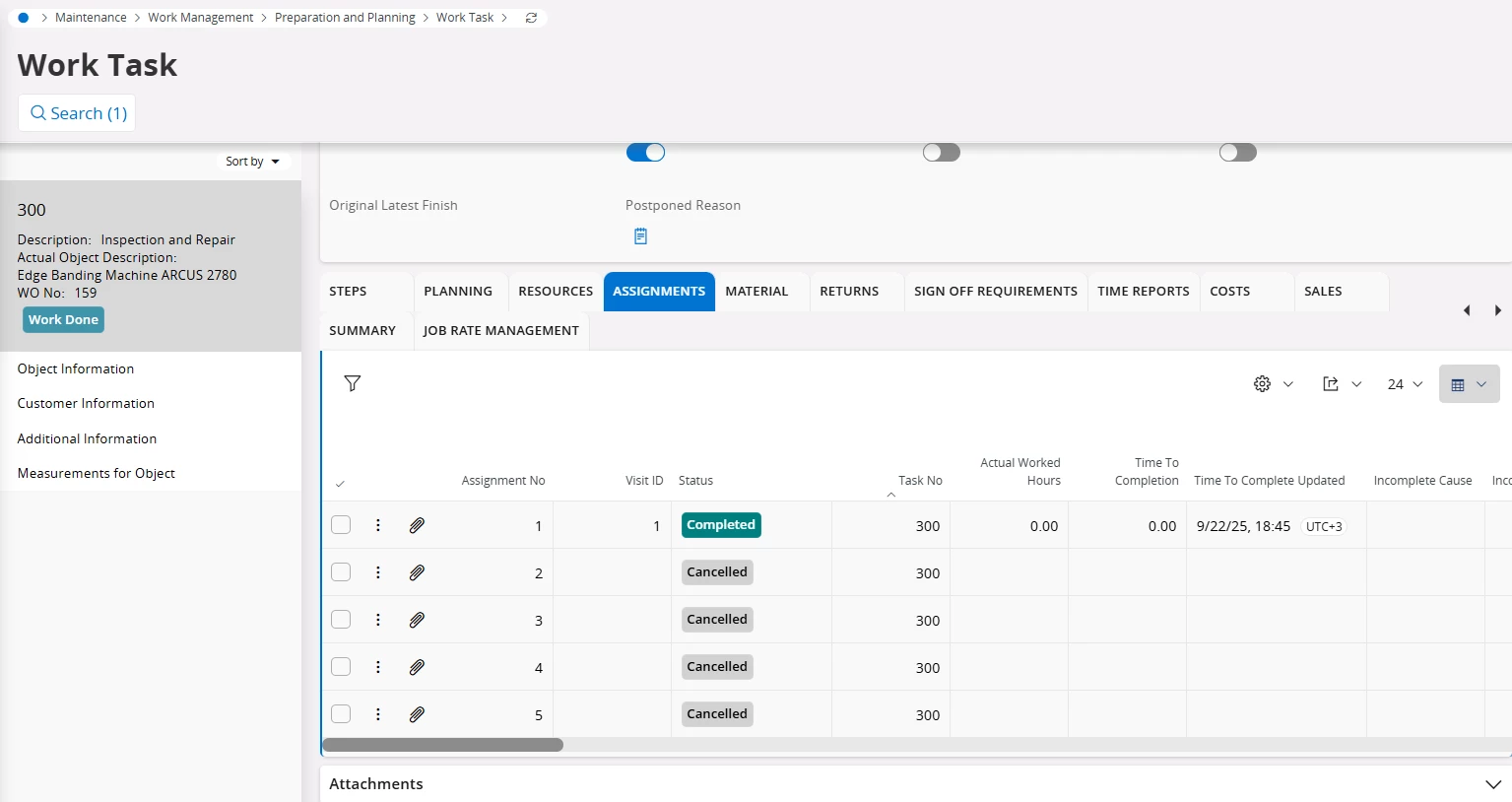
Task: Click the Task No sort arrow indicator
Action: [891, 495]
